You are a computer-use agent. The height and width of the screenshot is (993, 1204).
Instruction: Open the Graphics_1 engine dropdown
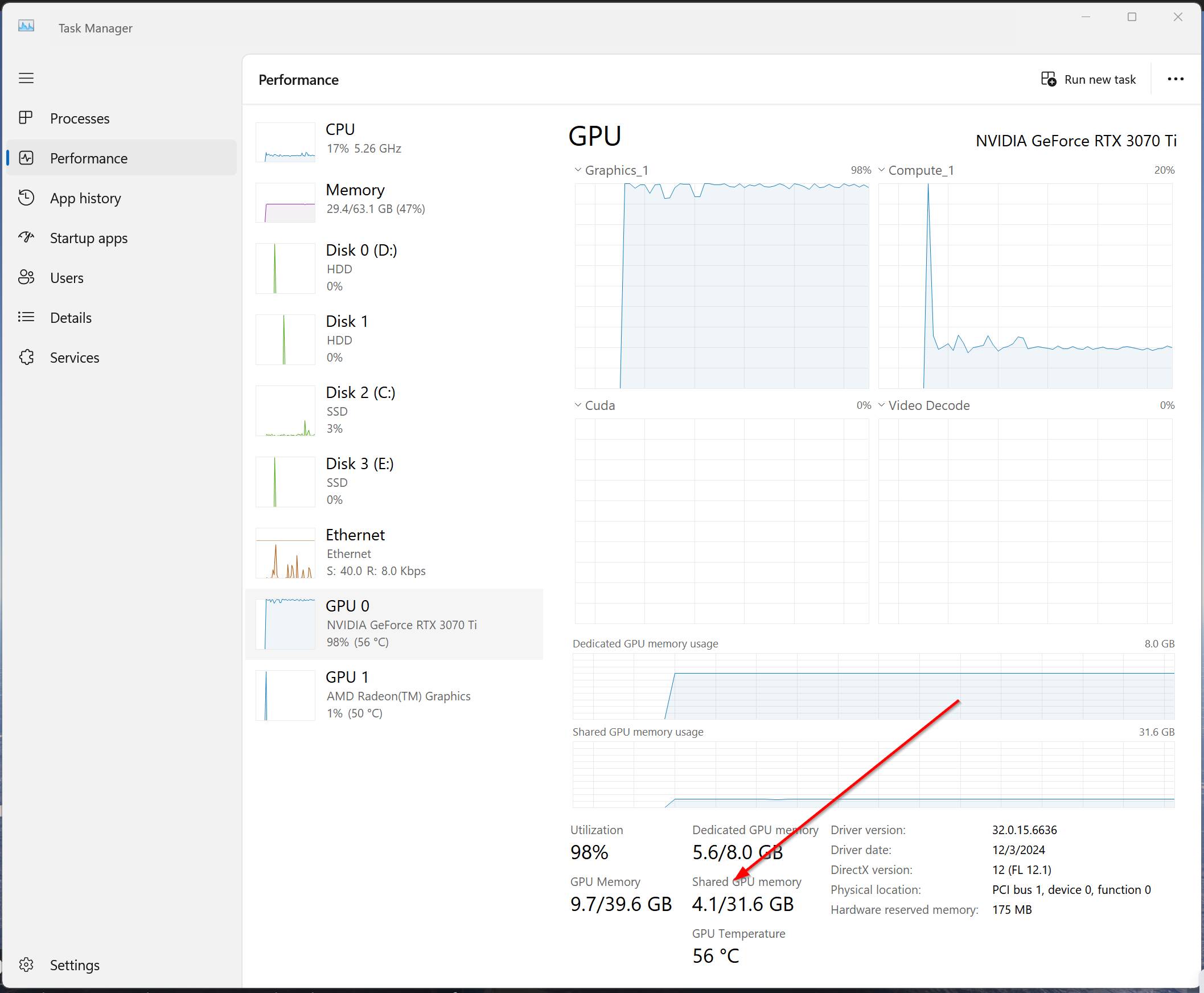coord(578,170)
